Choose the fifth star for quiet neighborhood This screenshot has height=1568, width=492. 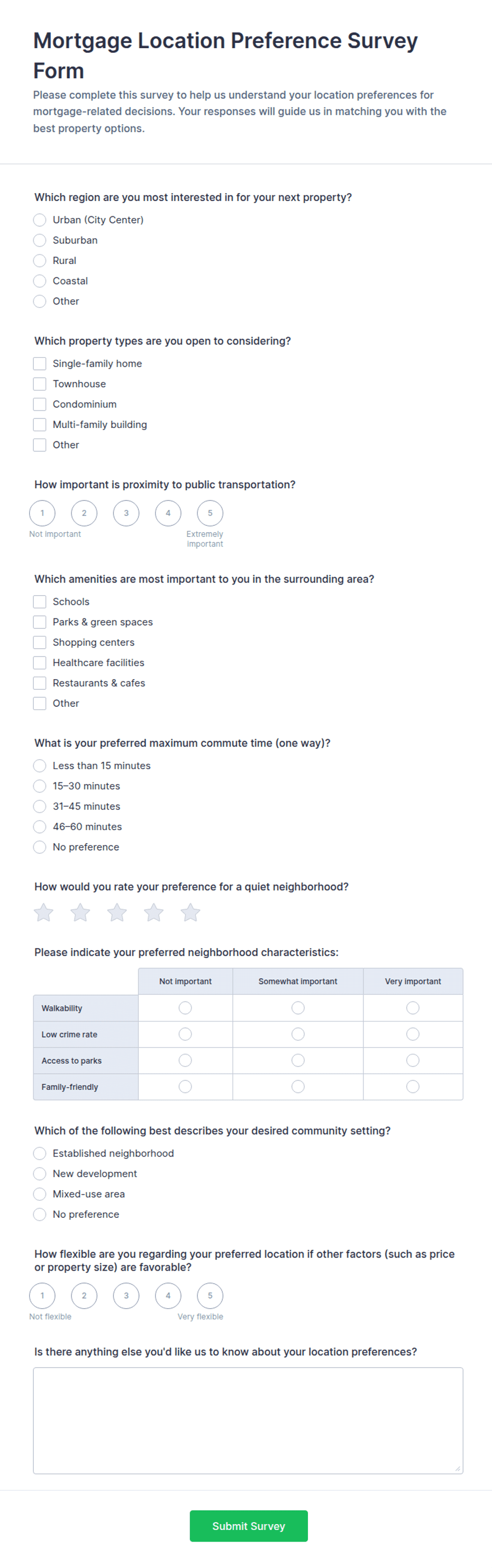190,912
